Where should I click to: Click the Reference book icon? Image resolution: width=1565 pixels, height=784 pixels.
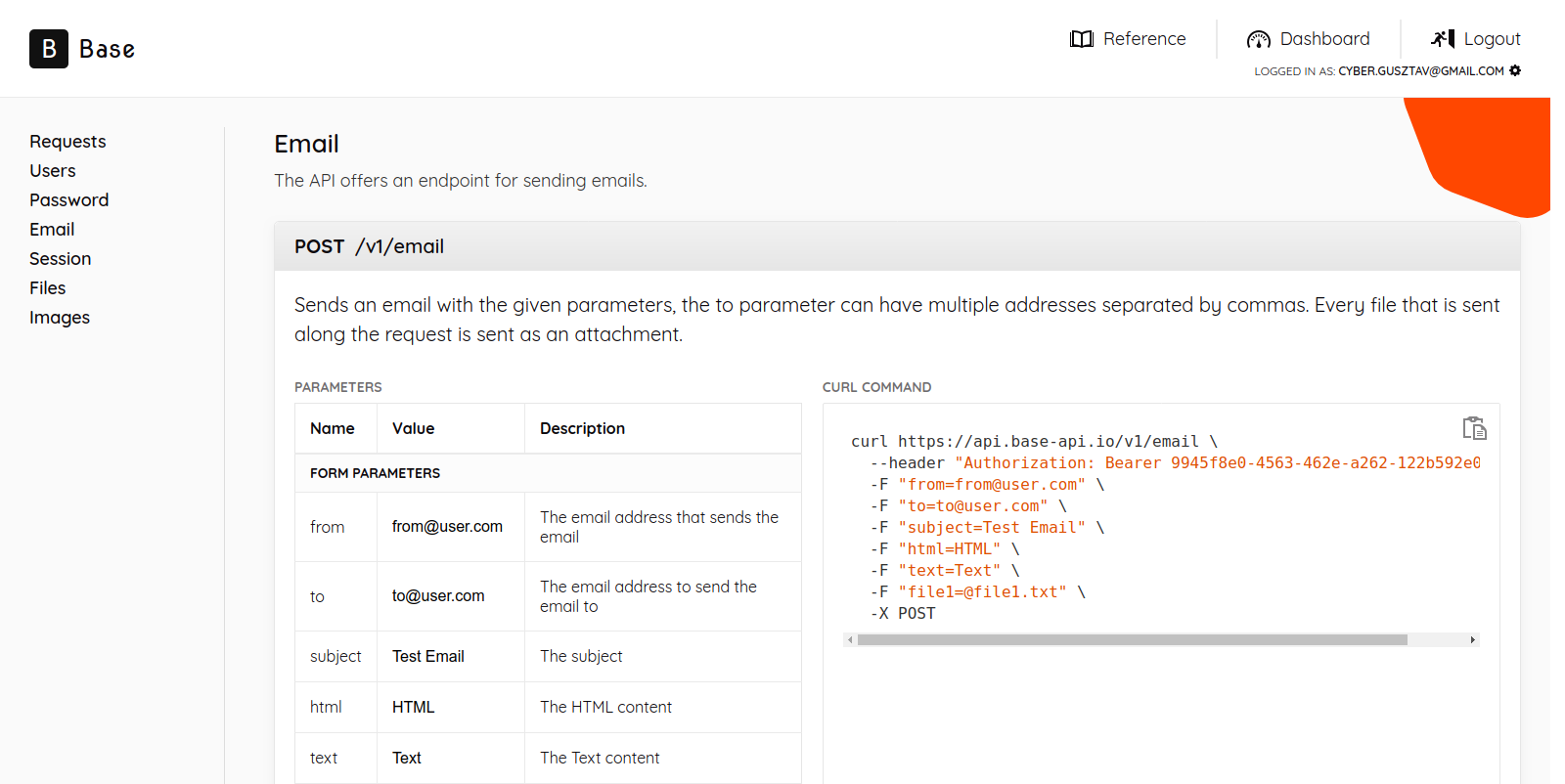1081,39
